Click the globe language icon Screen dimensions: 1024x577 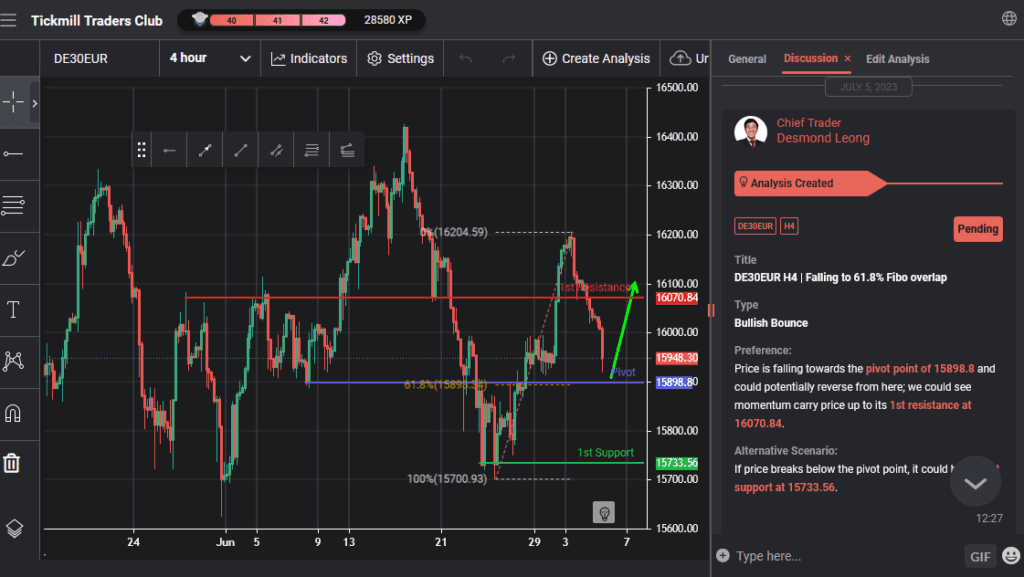(1009, 19)
